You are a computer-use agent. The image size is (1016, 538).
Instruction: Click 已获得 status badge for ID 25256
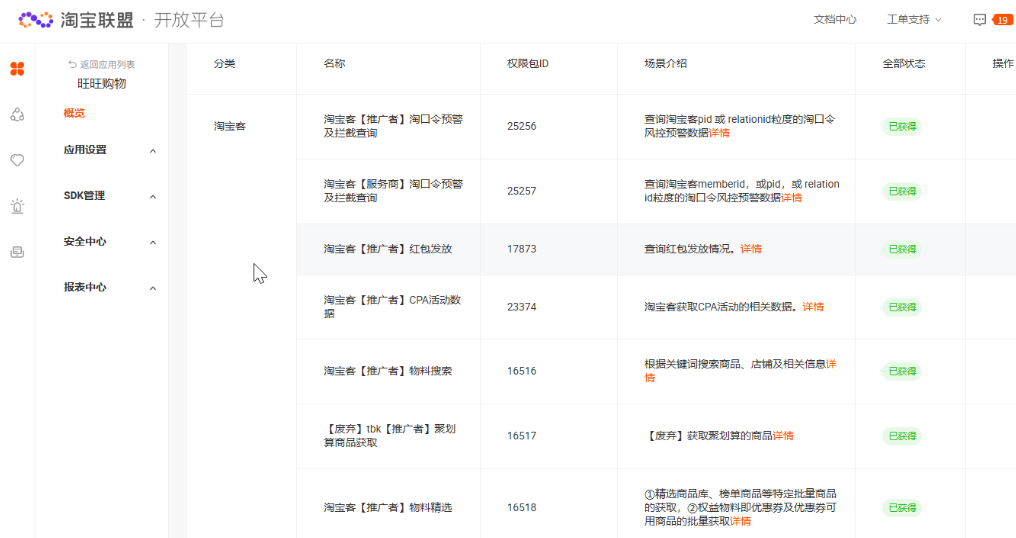(x=901, y=127)
